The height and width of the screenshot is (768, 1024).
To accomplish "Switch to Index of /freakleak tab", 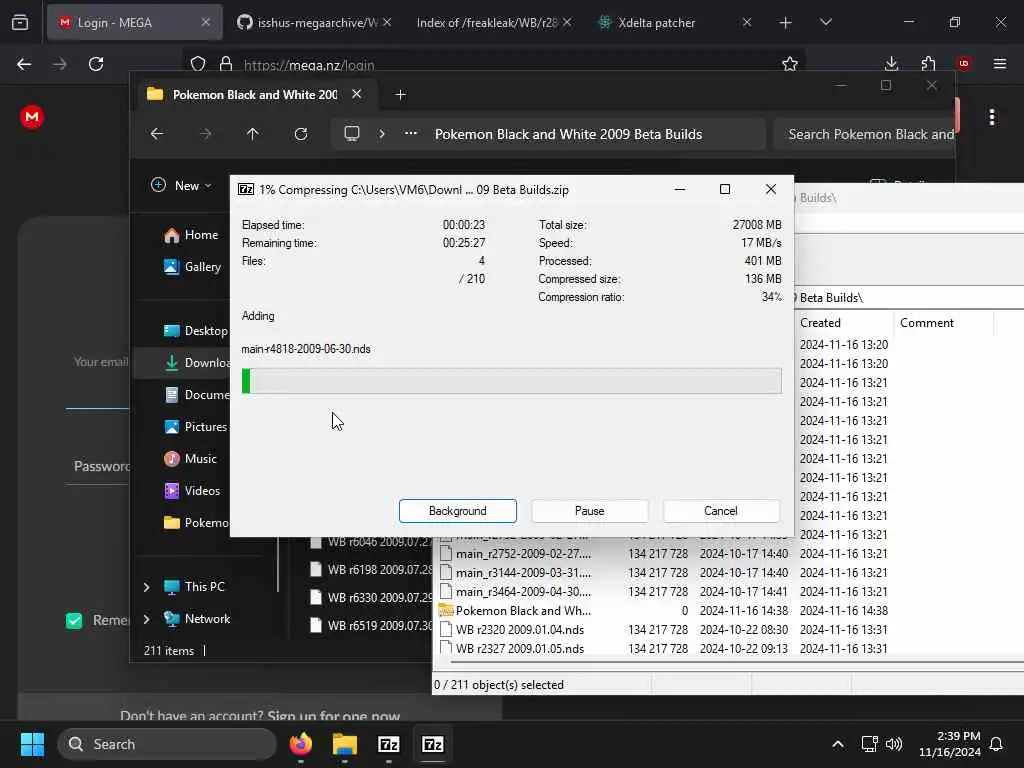I will tap(494, 23).
